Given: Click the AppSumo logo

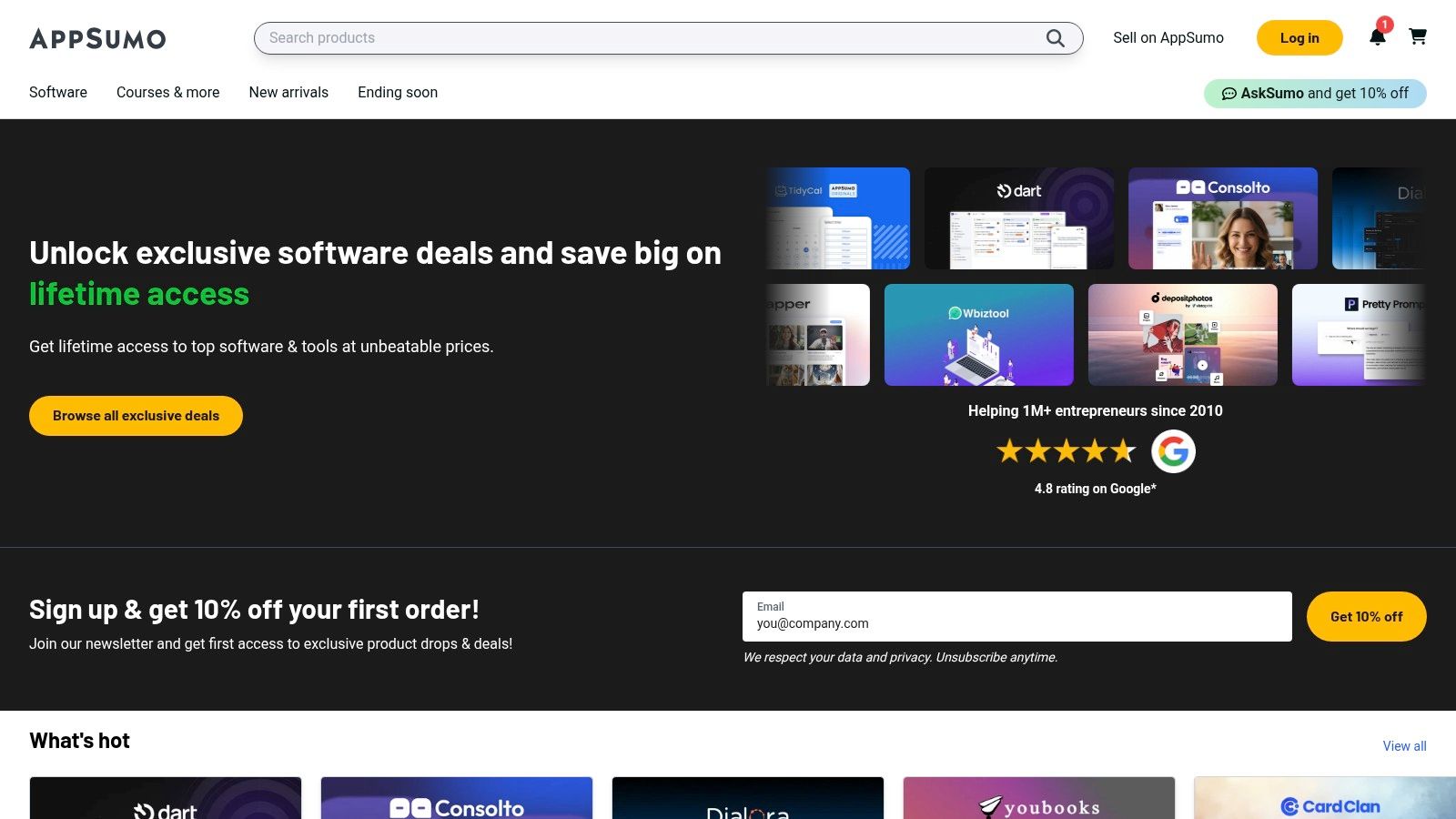Looking at the screenshot, I should coord(97,38).
